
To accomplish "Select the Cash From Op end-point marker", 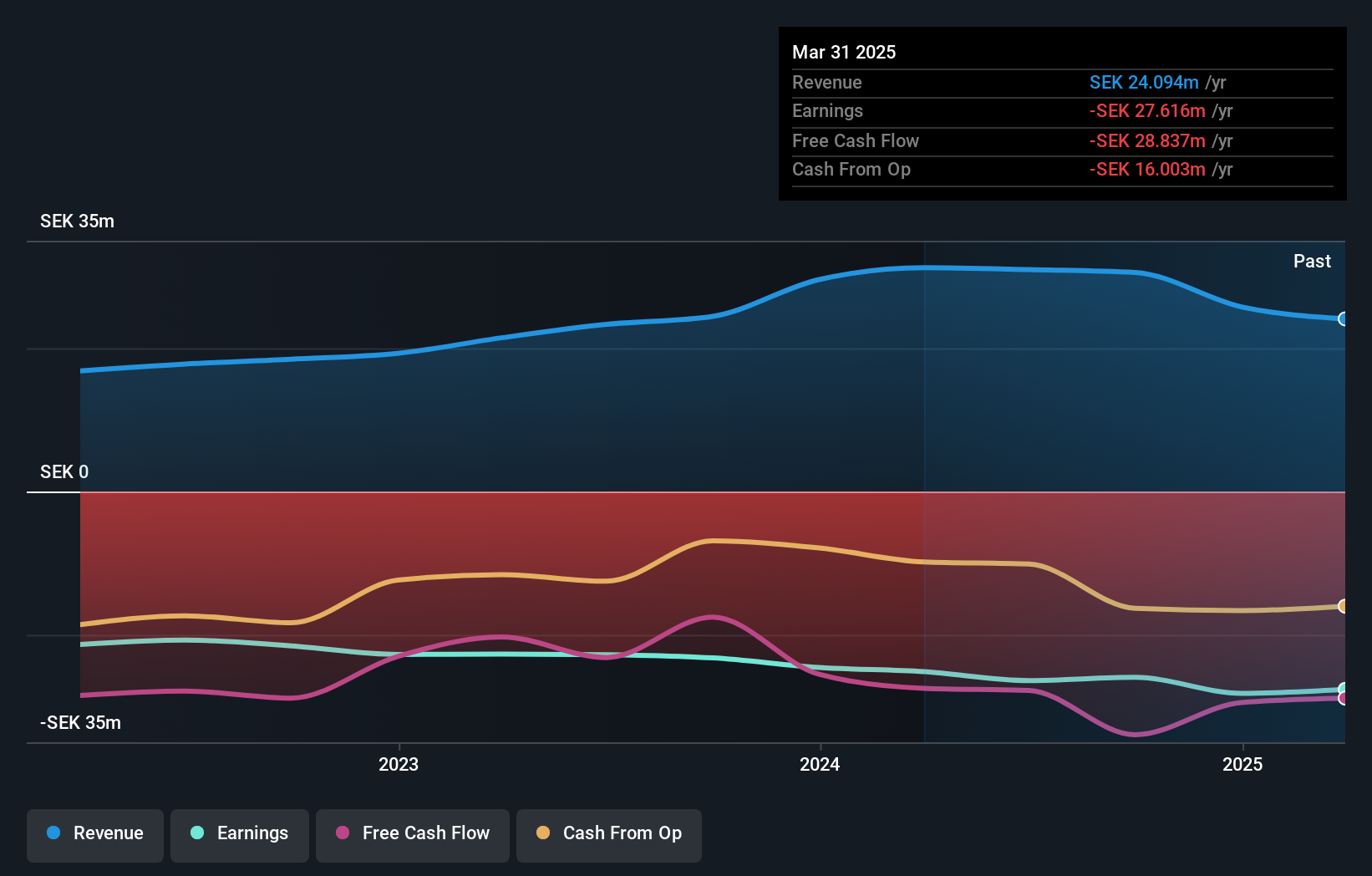I will (1343, 606).
